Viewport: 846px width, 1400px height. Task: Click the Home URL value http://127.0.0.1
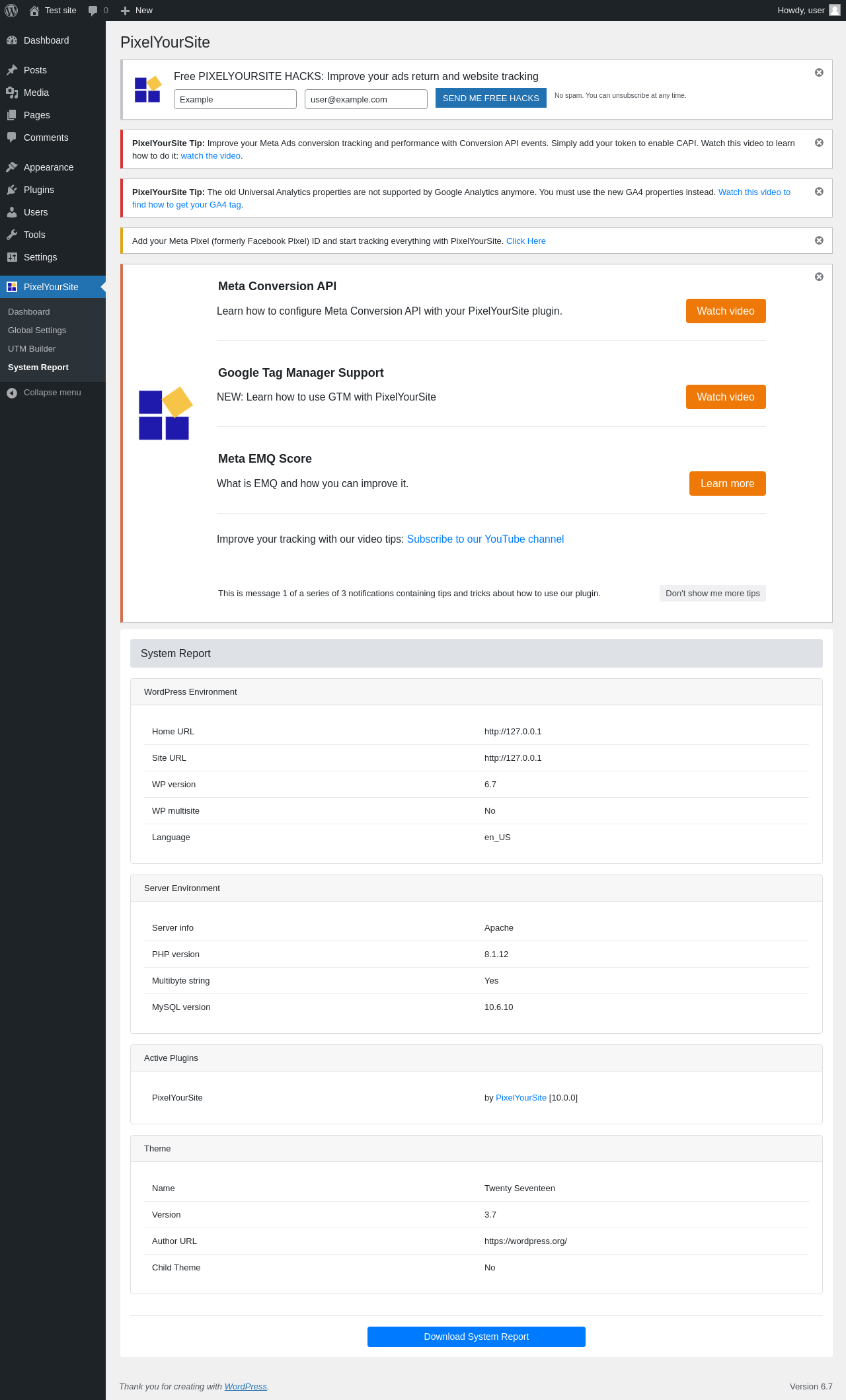513,732
